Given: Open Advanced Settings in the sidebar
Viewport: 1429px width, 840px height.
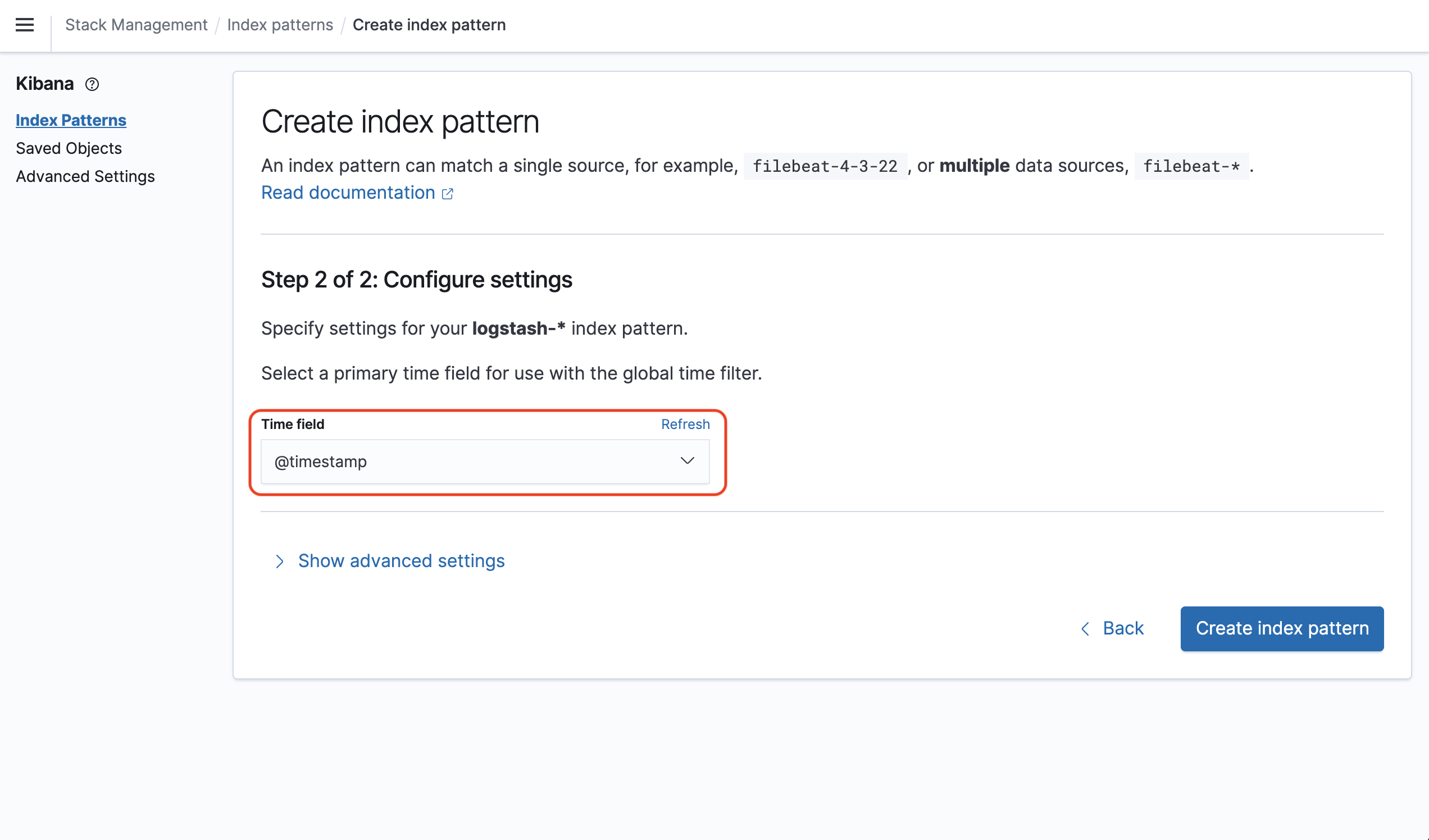Looking at the screenshot, I should 85,177.
